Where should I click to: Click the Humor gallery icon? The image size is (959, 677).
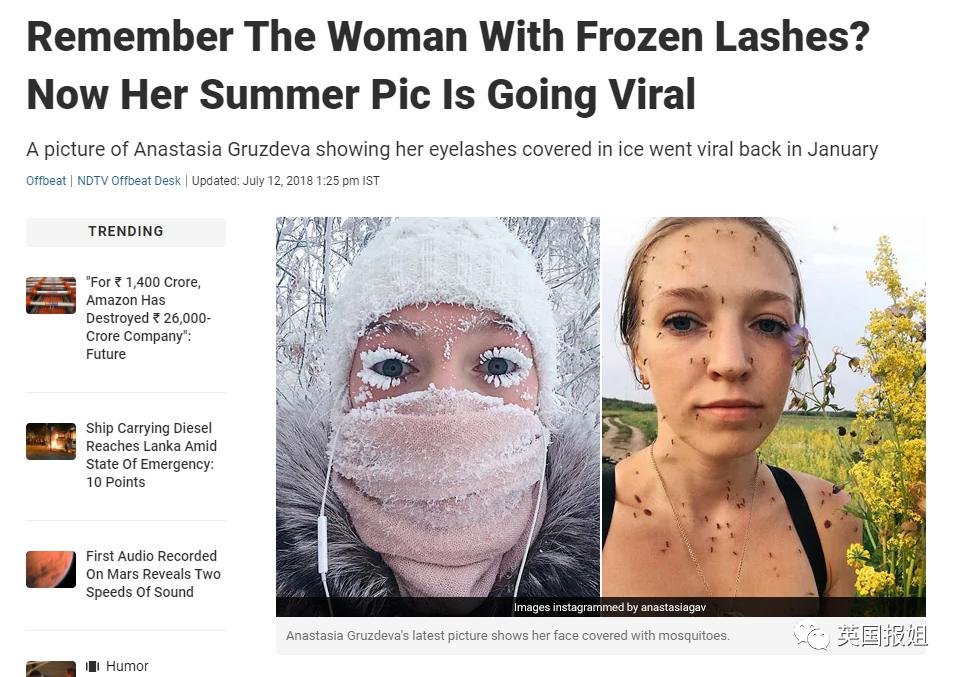click(92, 666)
